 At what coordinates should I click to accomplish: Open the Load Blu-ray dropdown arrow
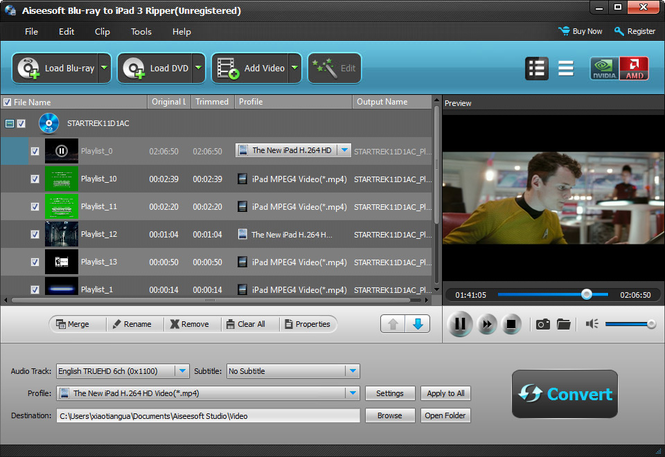click(104, 68)
